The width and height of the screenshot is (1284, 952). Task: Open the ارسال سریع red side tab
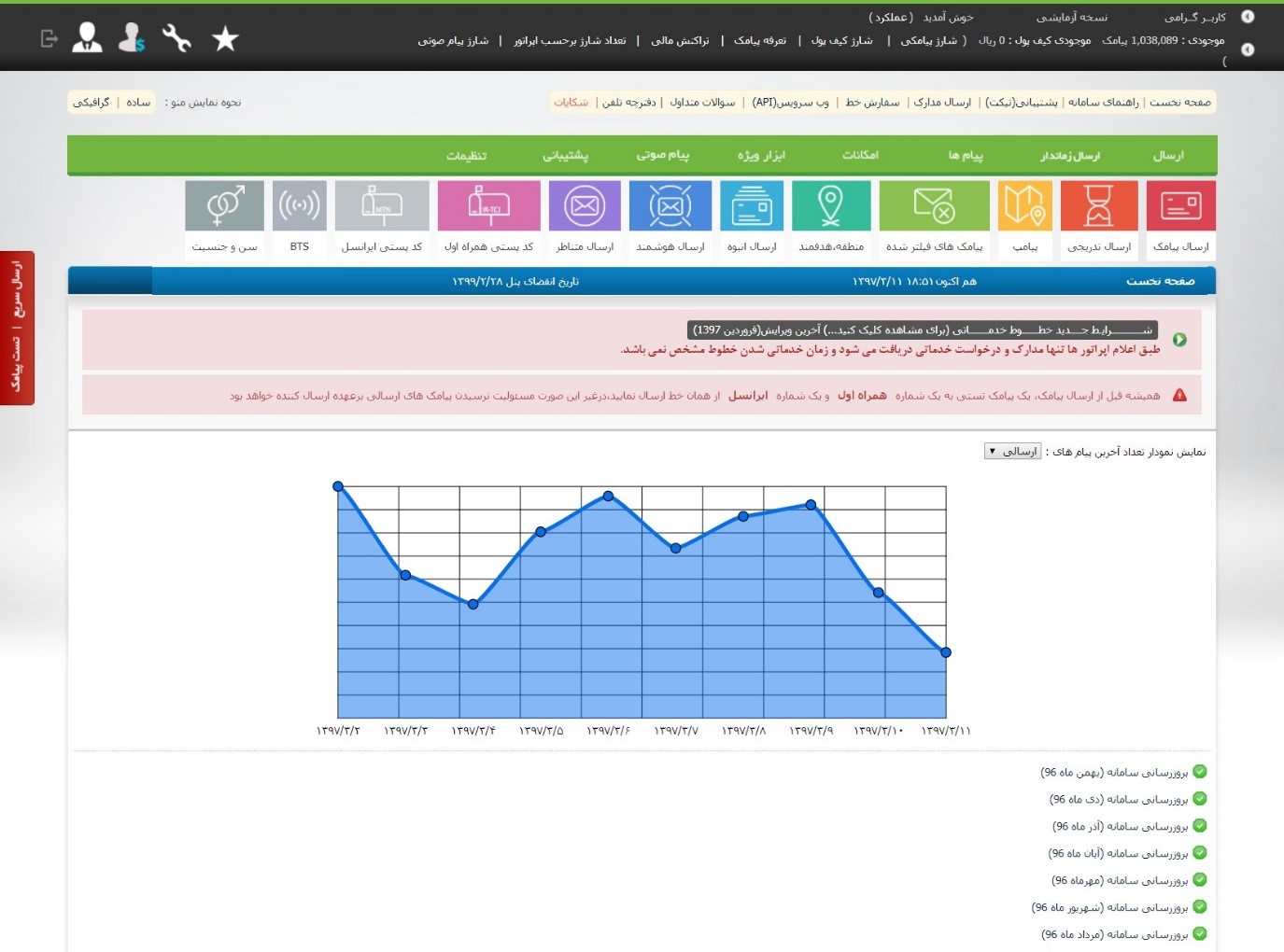[17, 328]
